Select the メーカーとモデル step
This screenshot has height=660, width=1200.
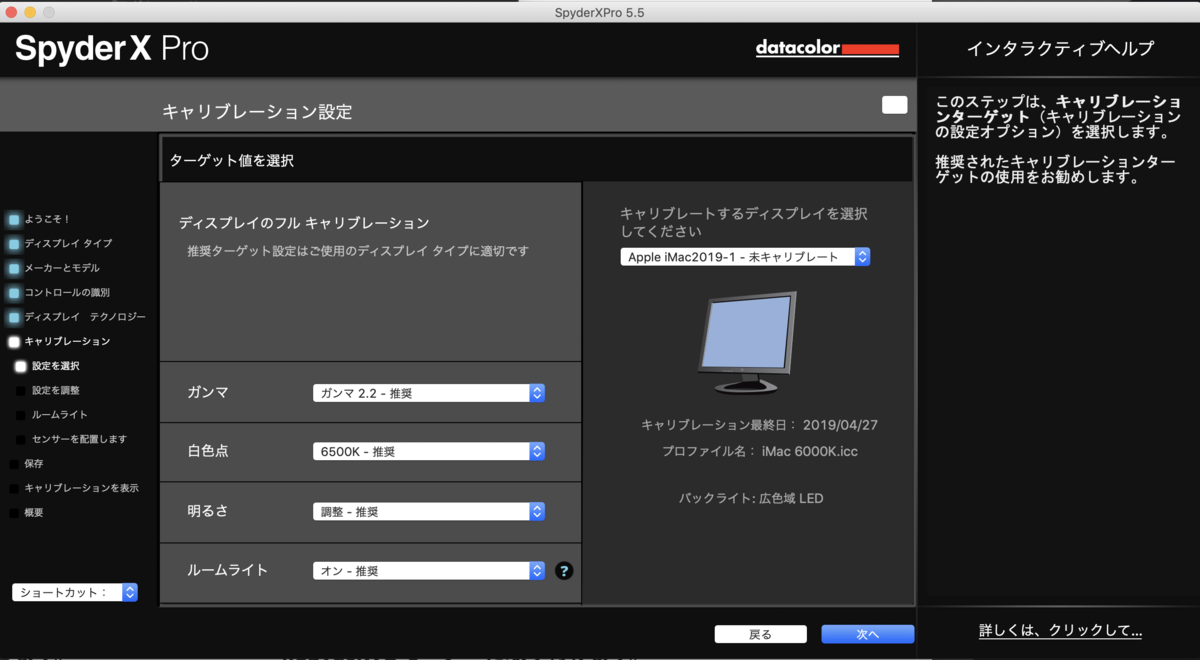(13, 267)
